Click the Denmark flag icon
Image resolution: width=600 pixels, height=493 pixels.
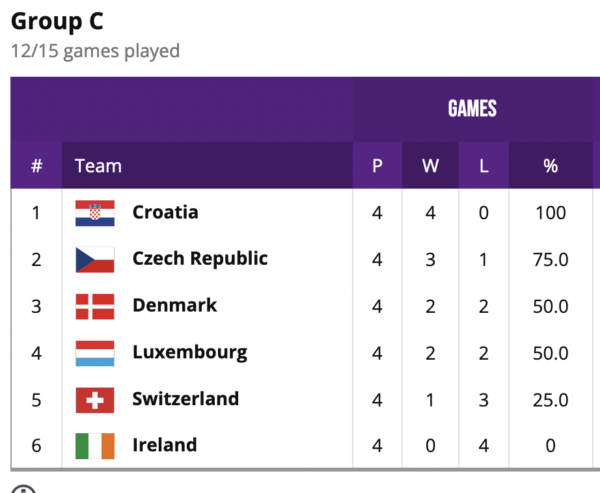(95, 306)
